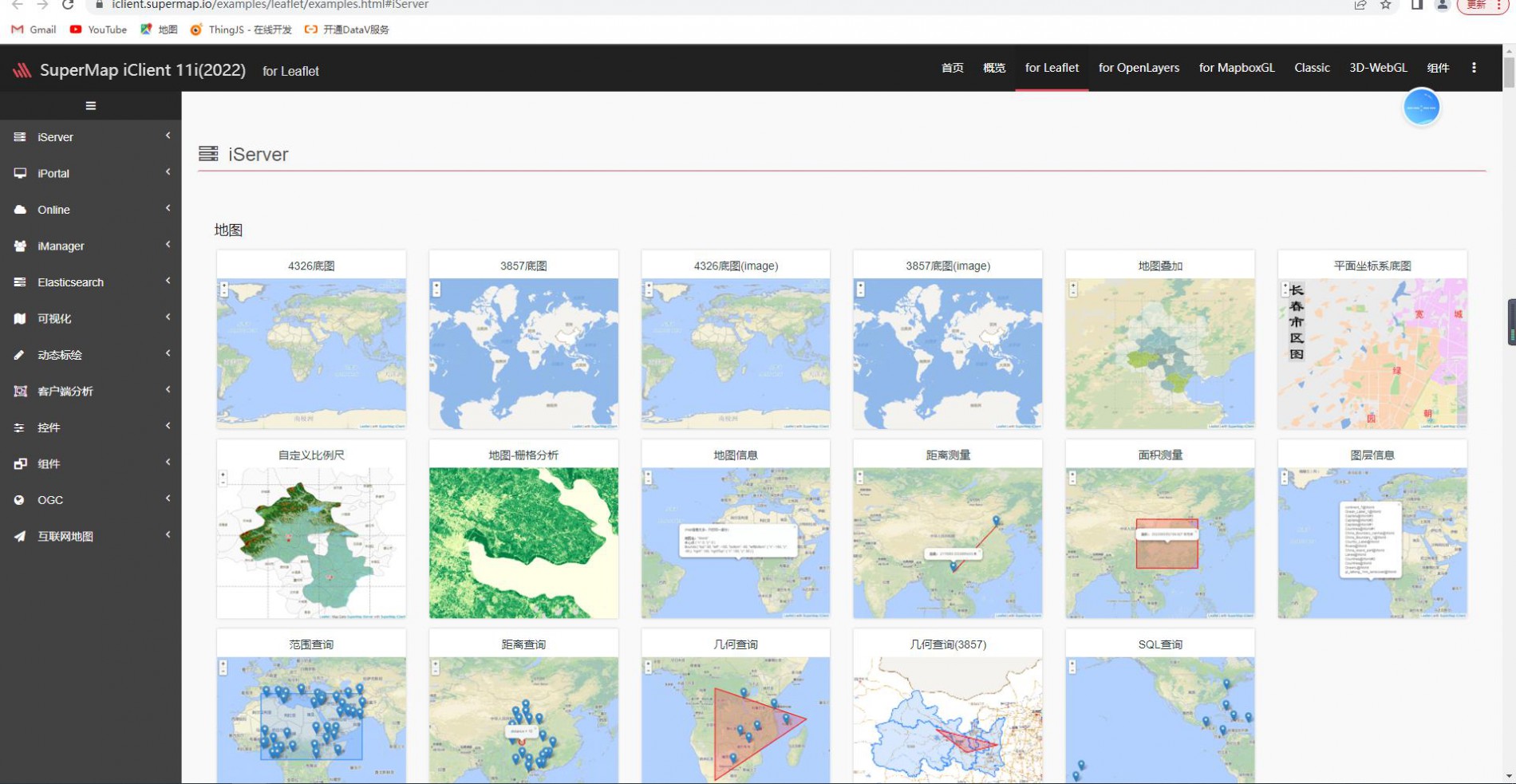
Task: Click the share page icon in address bar
Action: click(1360, 5)
